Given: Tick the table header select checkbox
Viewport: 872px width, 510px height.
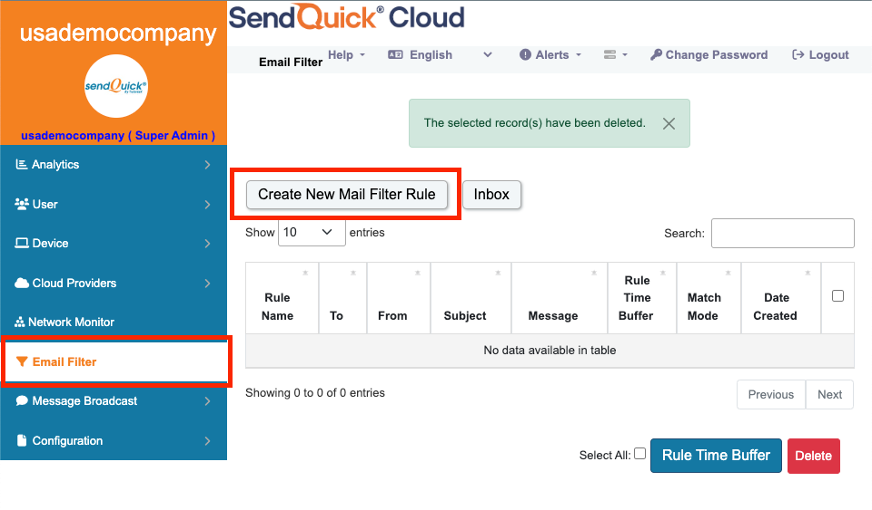Looking at the screenshot, I should click(x=838, y=296).
